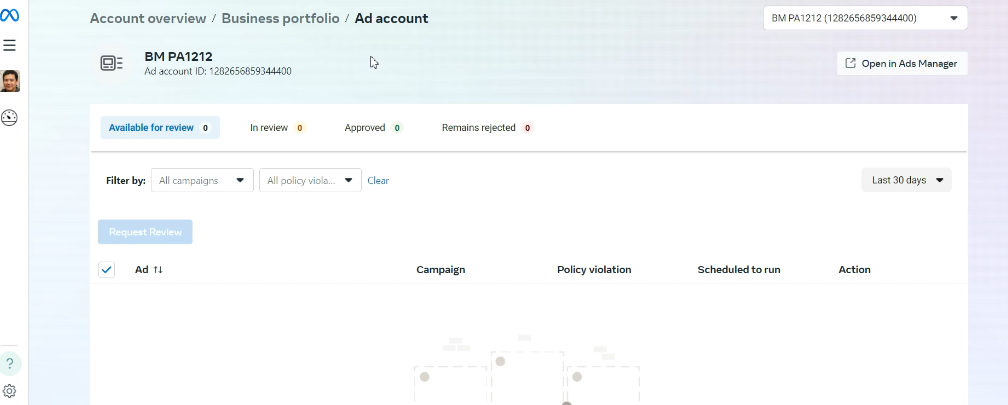
Task: Open the hamburger menu in sidebar
Action: (10, 46)
